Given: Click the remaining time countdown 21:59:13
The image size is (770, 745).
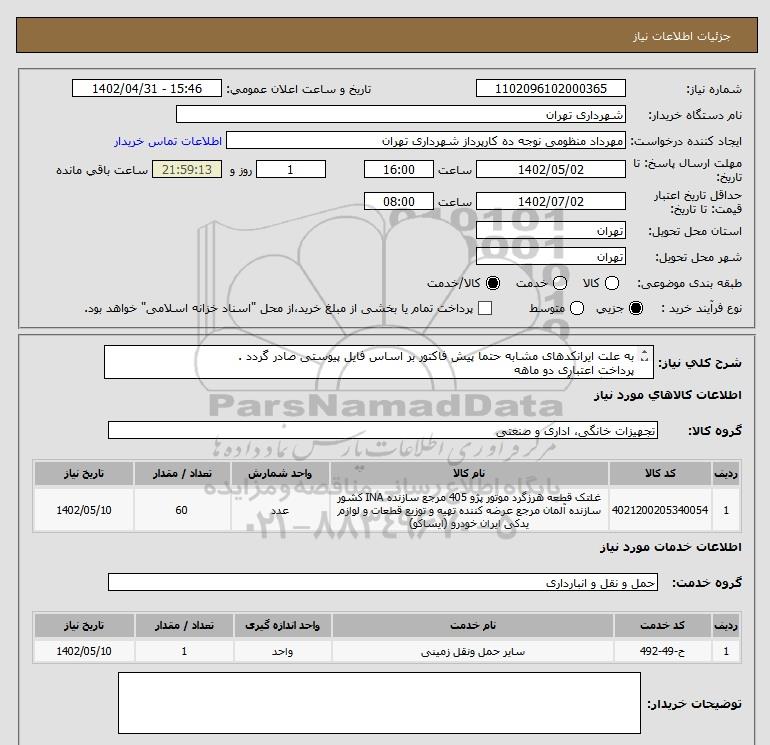Looking at the screenshot, I should (x=187, y=169).
